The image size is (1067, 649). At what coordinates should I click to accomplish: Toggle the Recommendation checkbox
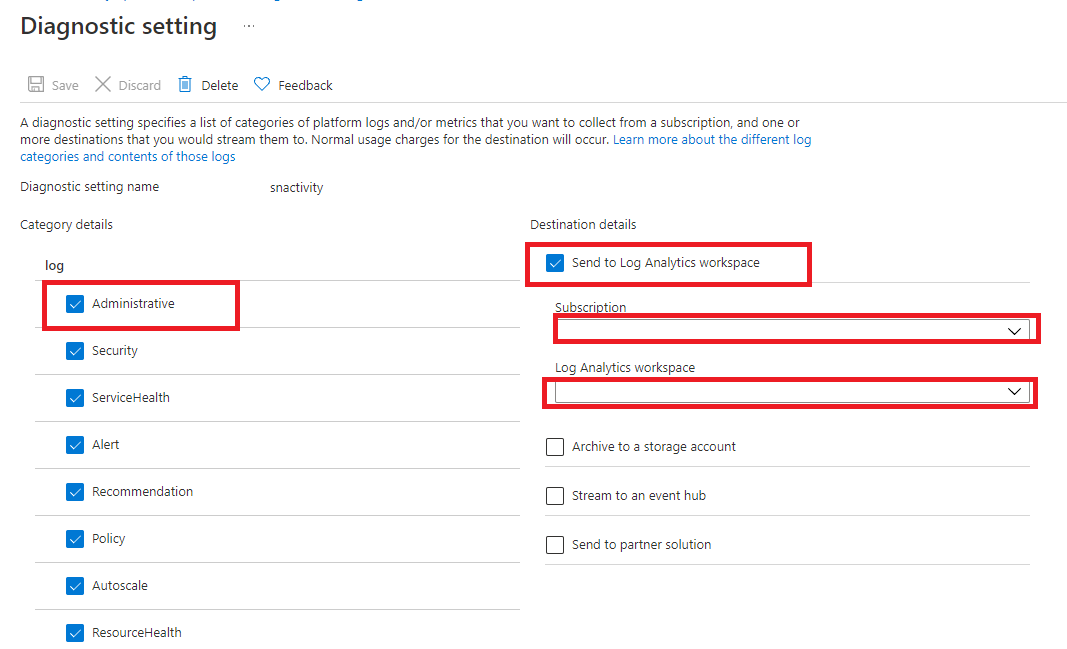(x=75, y=492)
